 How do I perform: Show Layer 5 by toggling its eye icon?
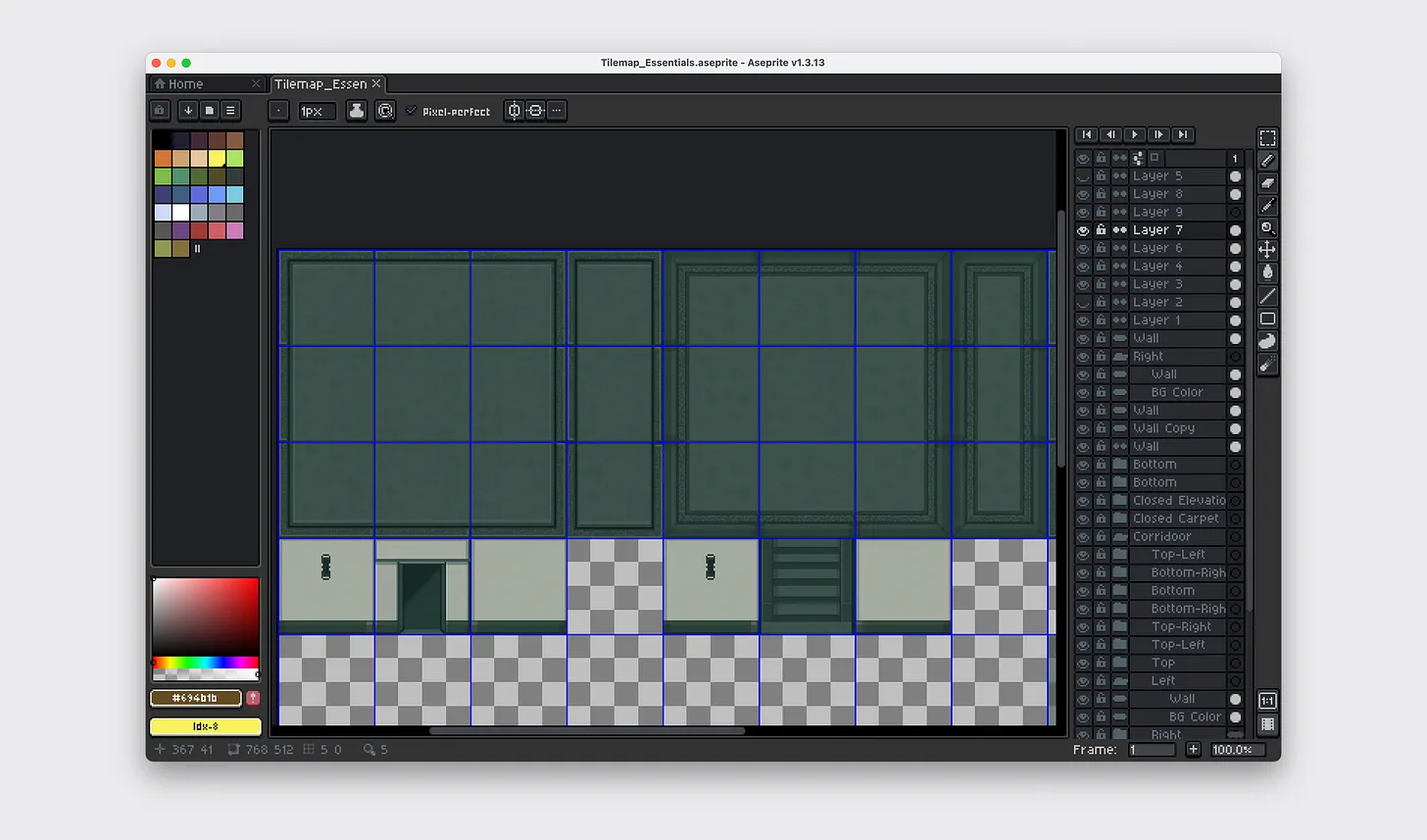click(1082, 175)
